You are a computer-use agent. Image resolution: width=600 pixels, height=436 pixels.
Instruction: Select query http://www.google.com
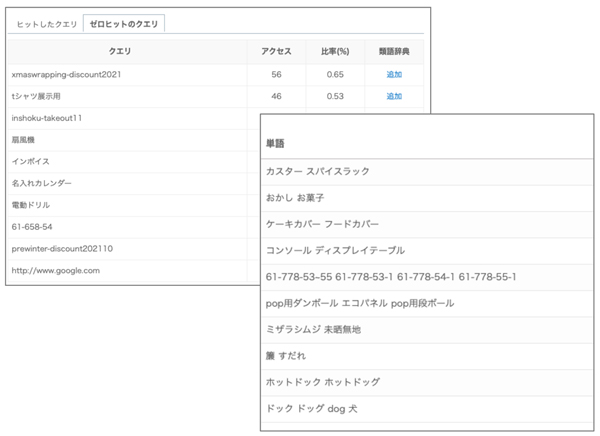pos(55,270)
